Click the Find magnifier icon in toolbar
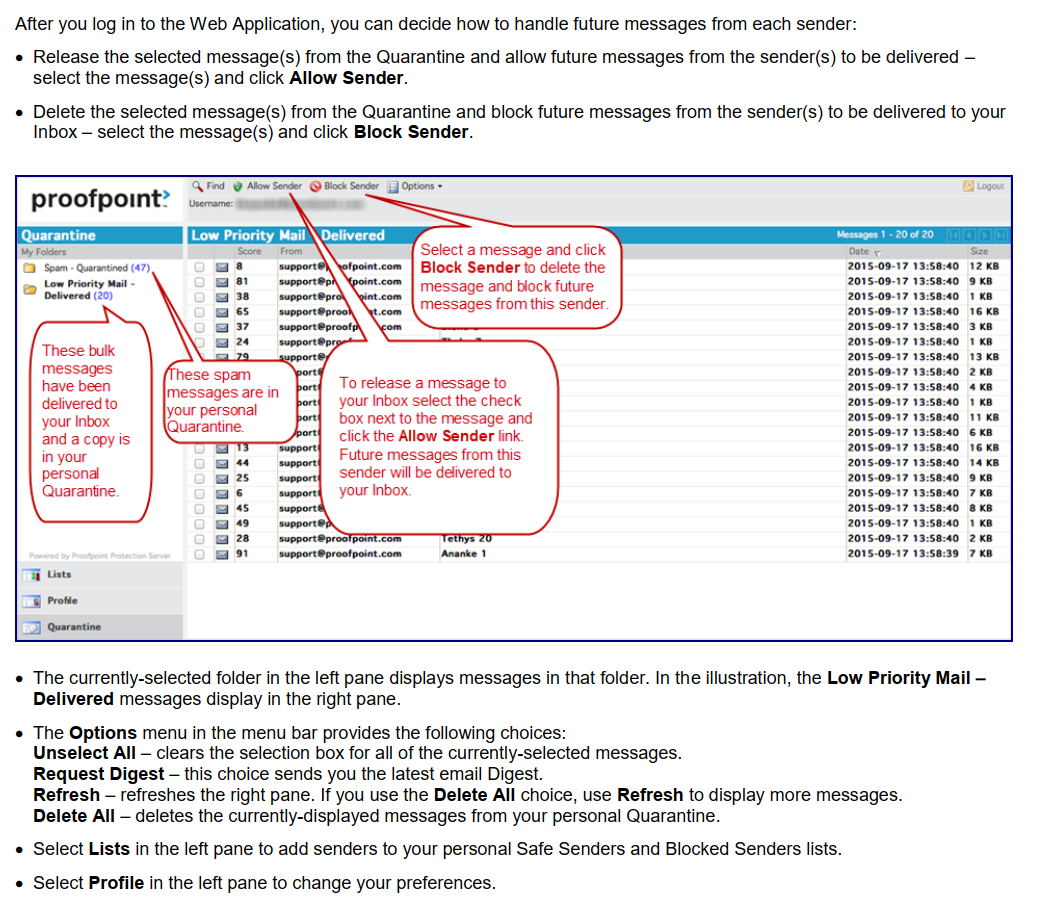 [x=197, y=186]
